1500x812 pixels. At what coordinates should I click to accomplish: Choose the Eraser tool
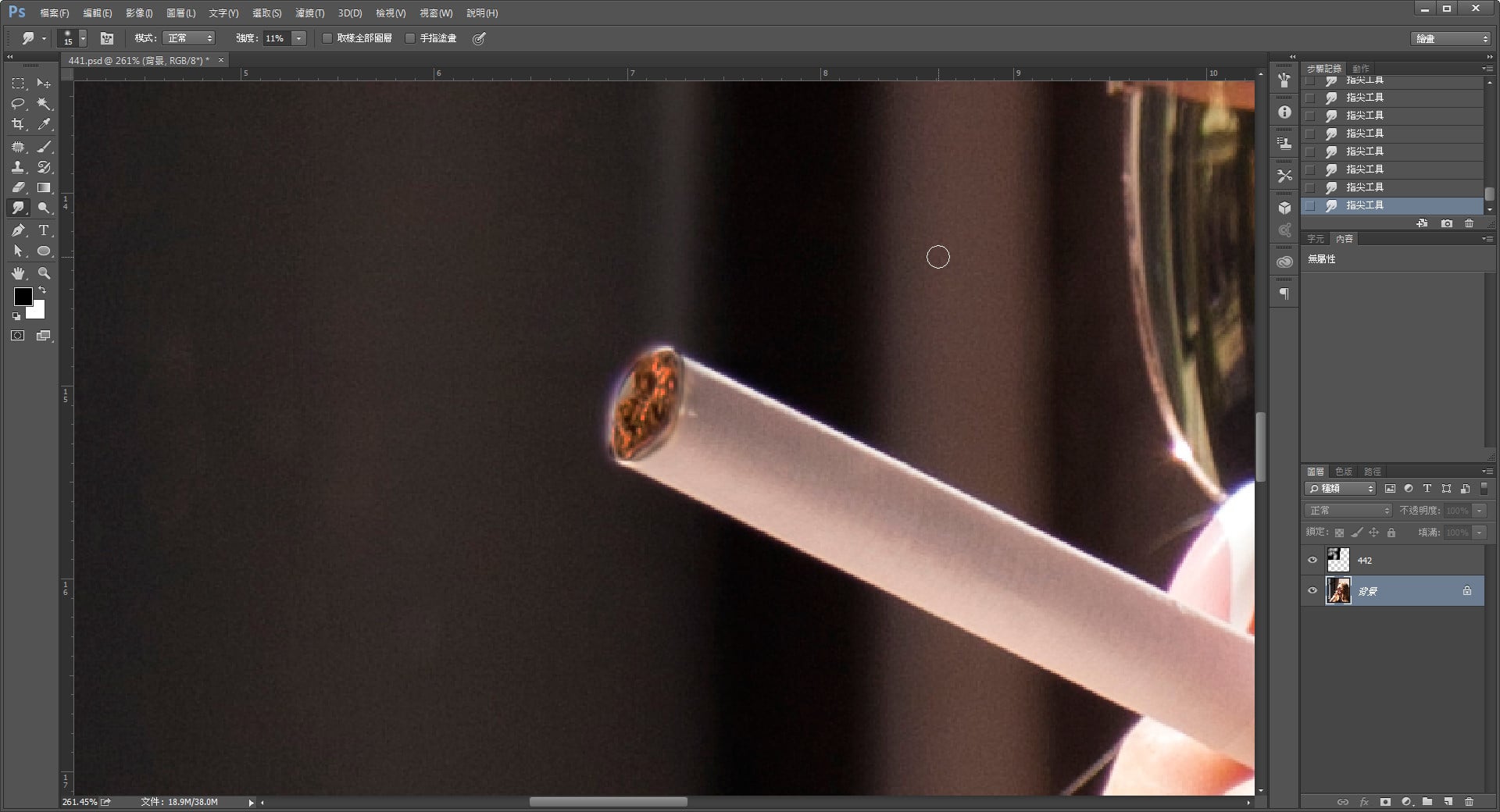(18, 187)
